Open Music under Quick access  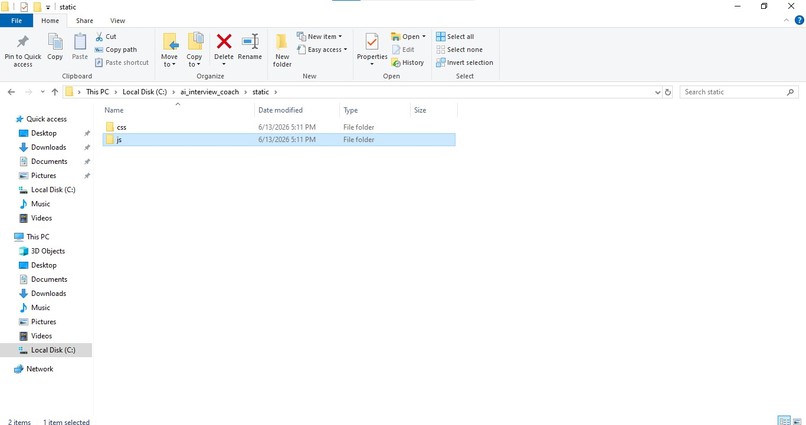click(40, 204)
